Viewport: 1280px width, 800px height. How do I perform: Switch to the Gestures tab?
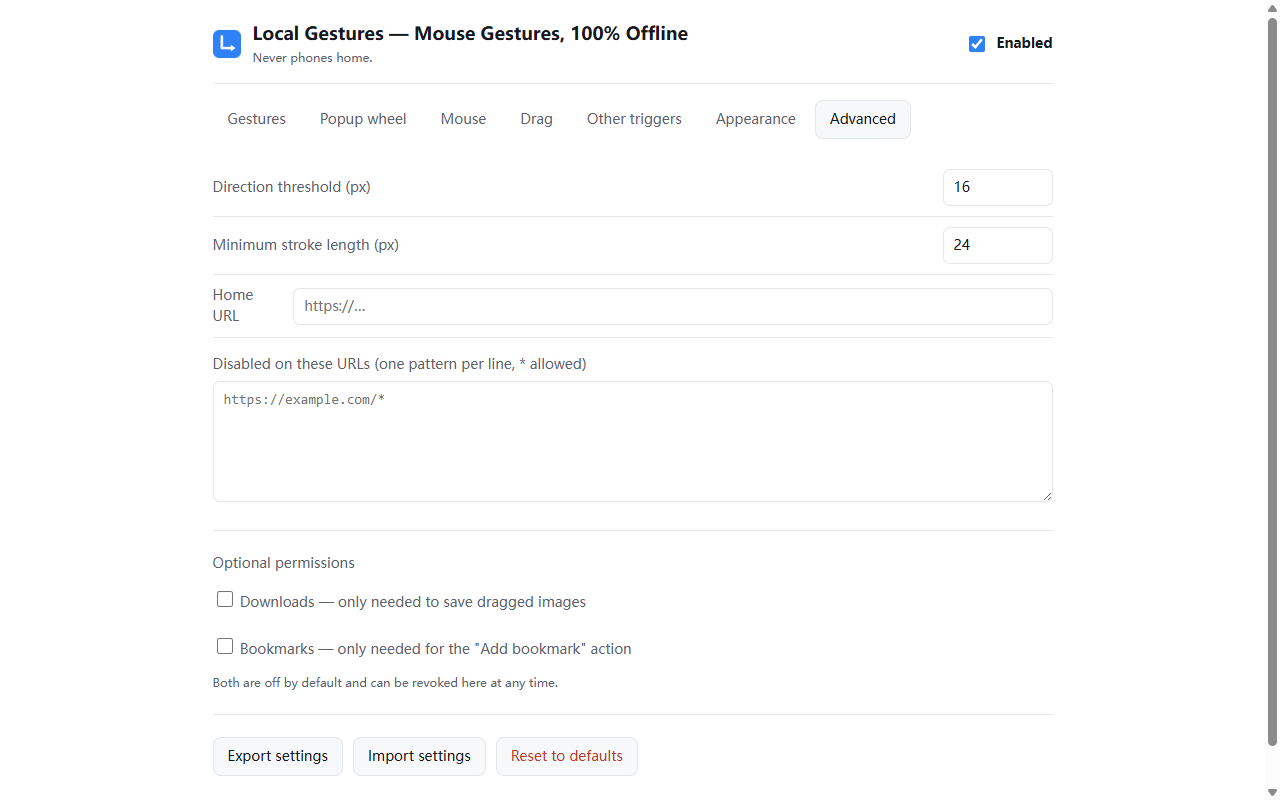click(x=257, y=119)
